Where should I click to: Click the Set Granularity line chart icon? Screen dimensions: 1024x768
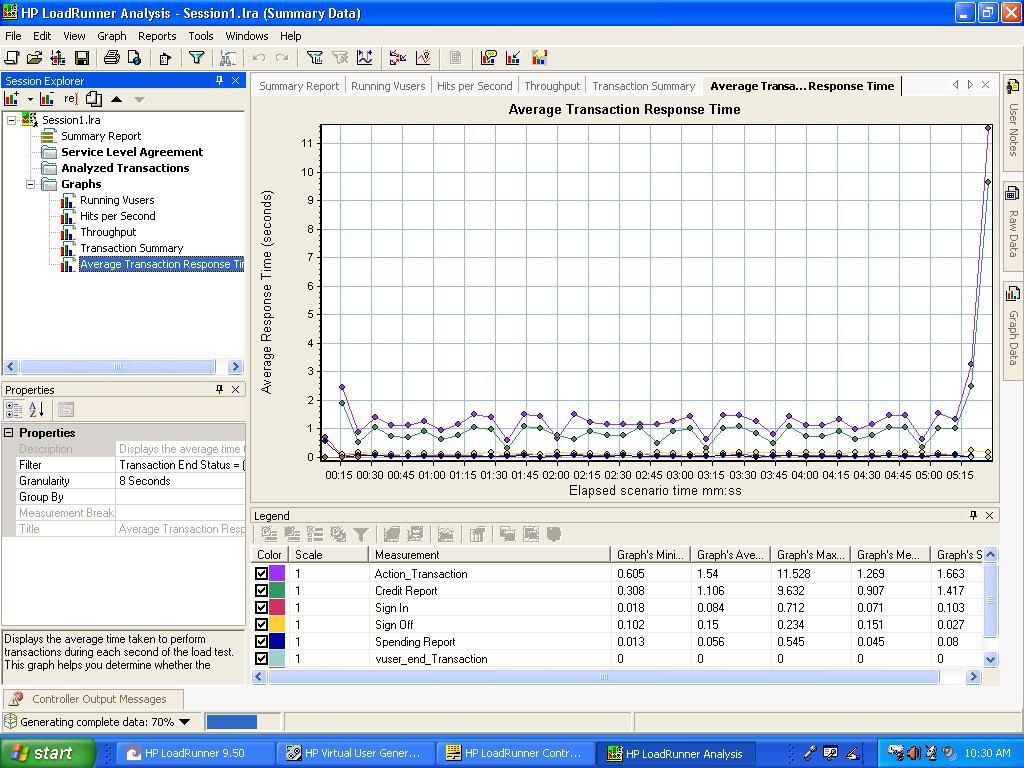click(x=364, y=58)
